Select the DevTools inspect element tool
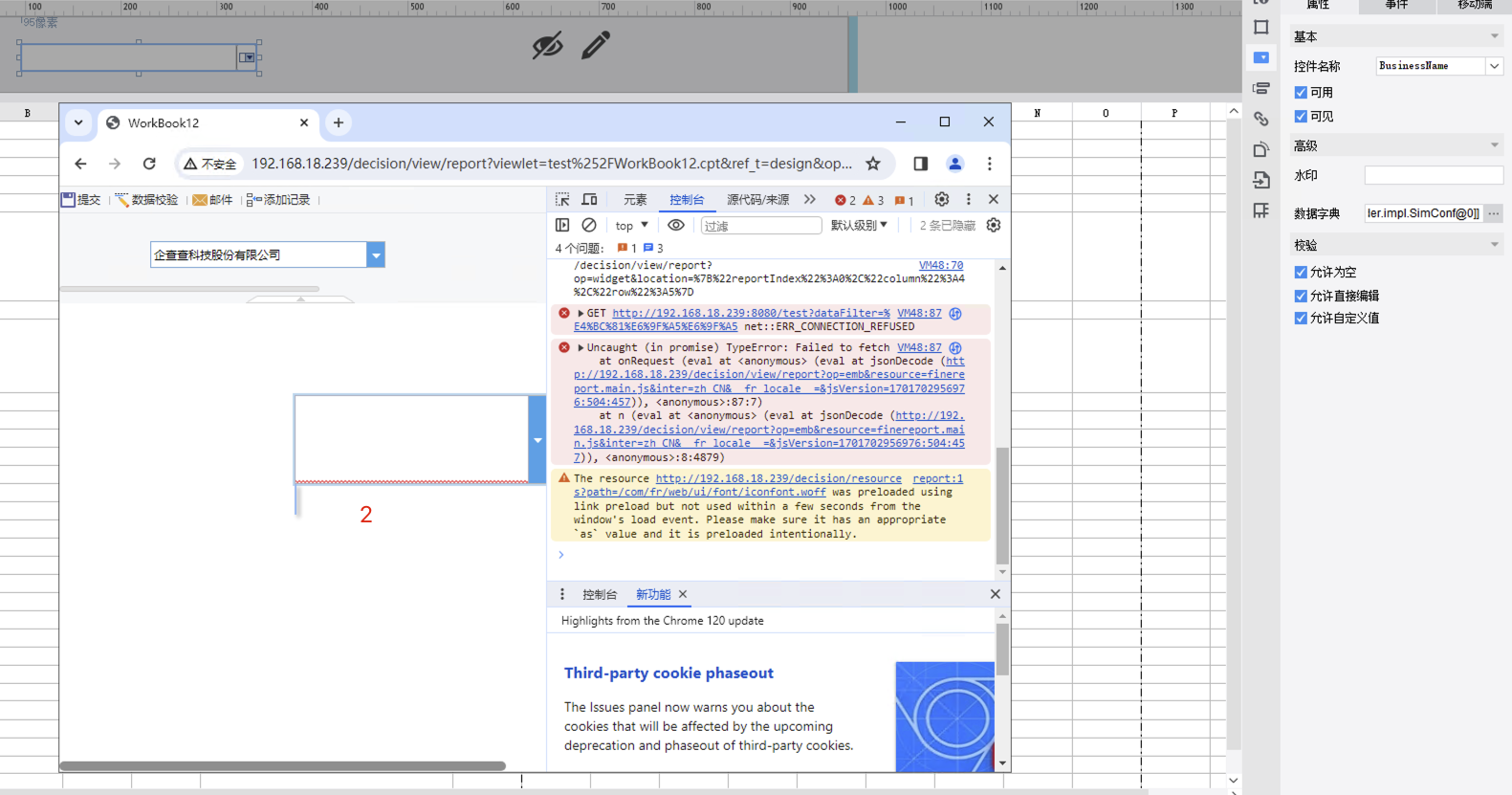This screenshot has height=795, width=1512. (562, 199)
